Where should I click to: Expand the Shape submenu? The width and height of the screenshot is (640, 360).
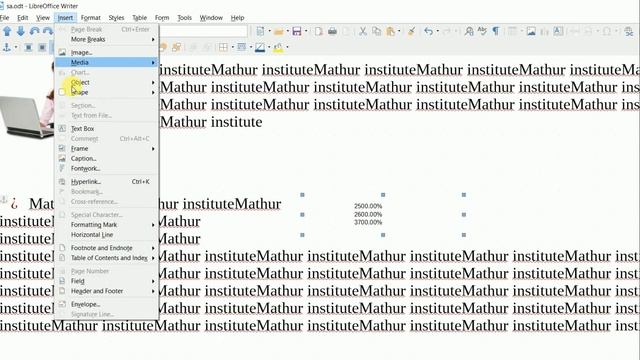pos(107,92)
